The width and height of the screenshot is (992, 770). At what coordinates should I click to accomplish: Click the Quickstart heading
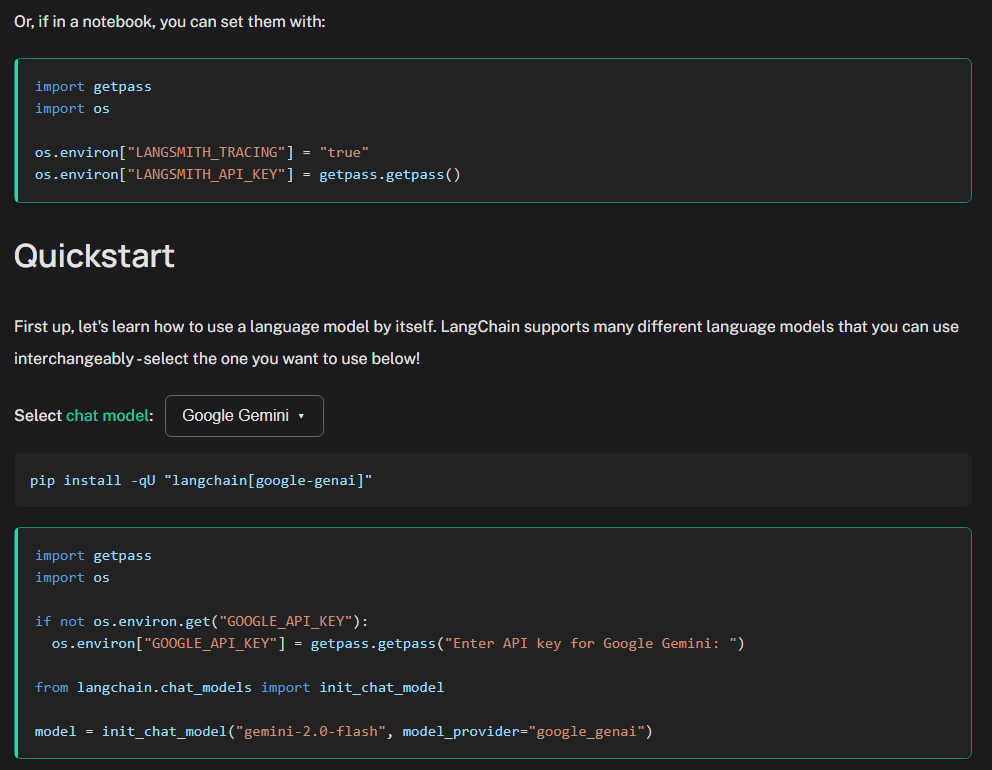point(94,256)
